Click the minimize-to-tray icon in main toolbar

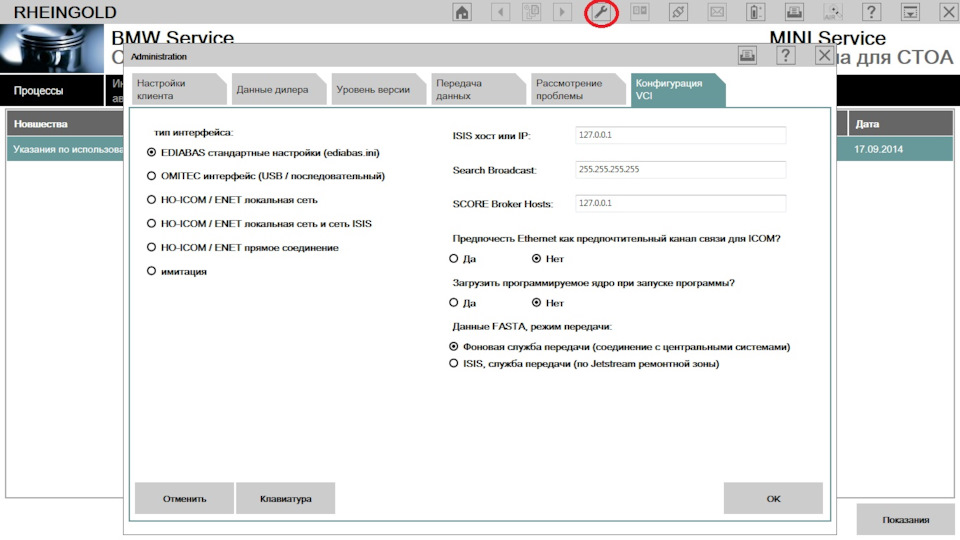point(910,12)
